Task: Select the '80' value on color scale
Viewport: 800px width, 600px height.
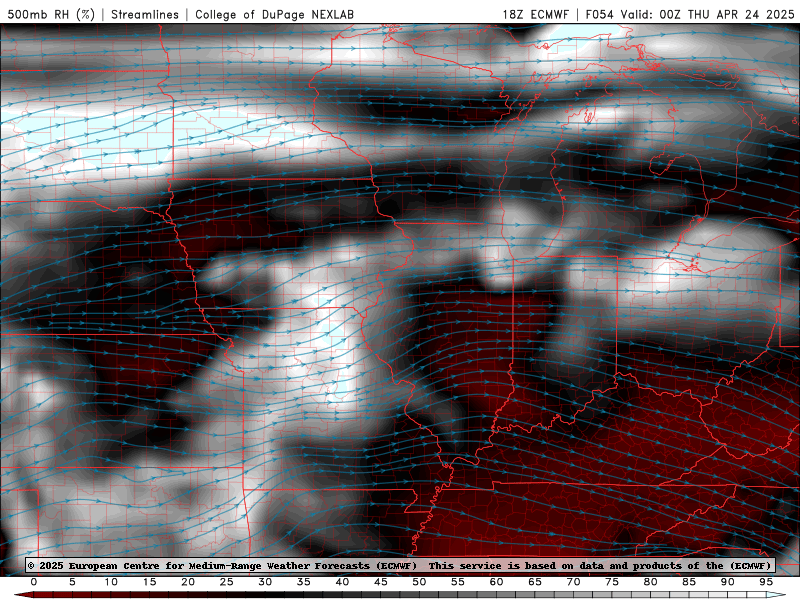Action: point(650,582)
